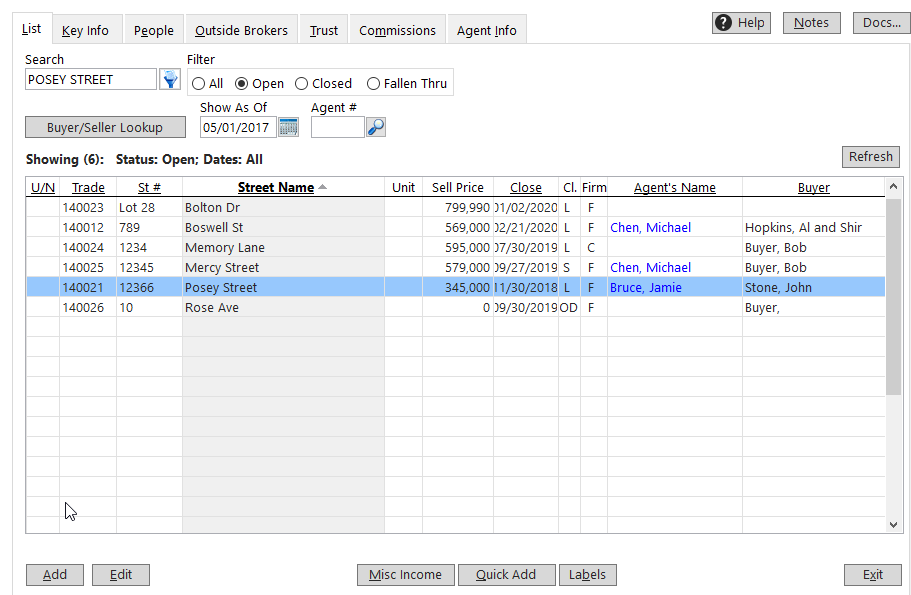Click inside the Search text field

pyautogui.click(x=90, y=78)
